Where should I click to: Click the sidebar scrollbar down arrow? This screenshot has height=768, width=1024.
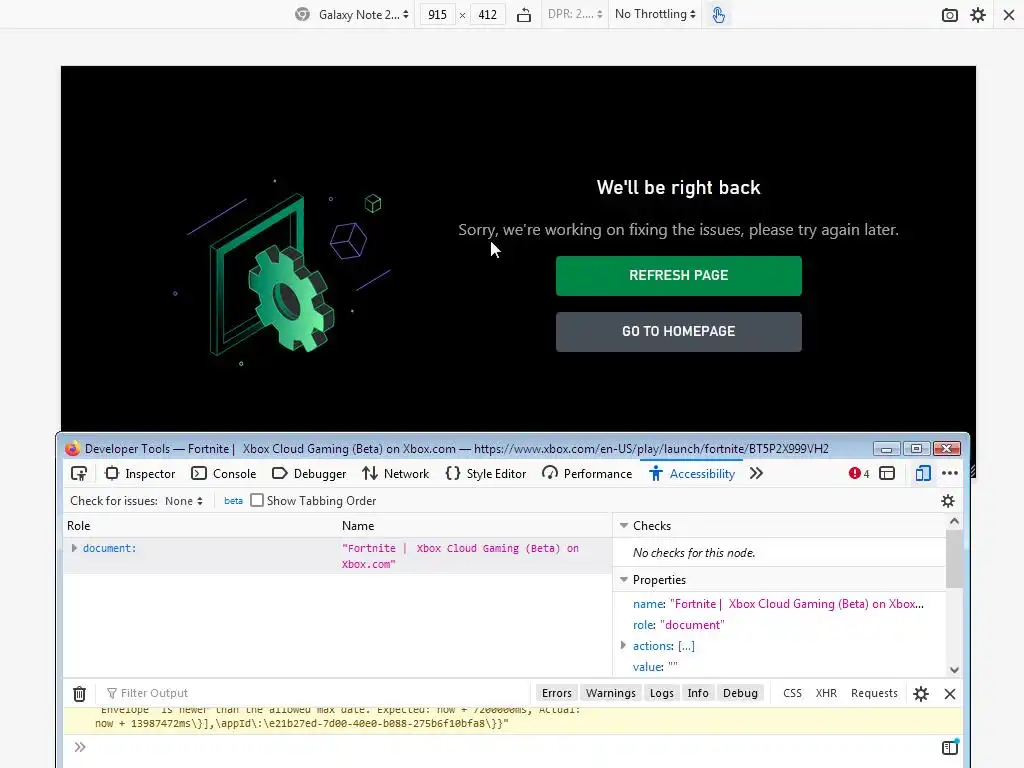(954, 669)
